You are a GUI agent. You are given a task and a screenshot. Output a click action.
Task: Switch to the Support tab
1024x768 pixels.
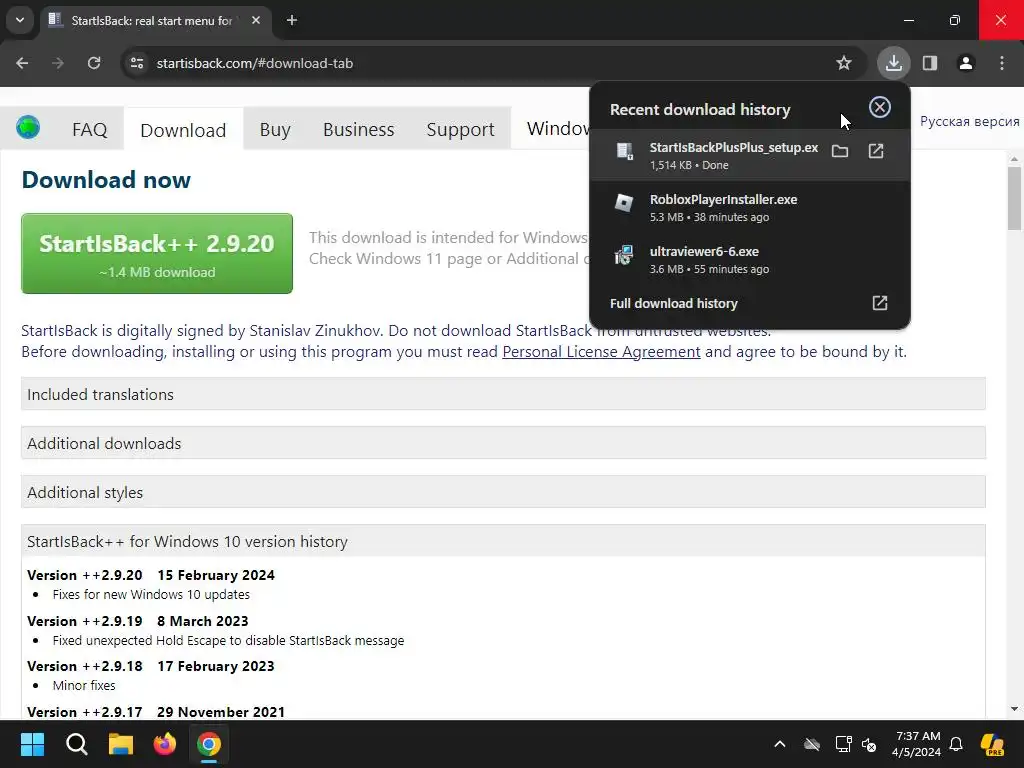click(x=460, y=129)
